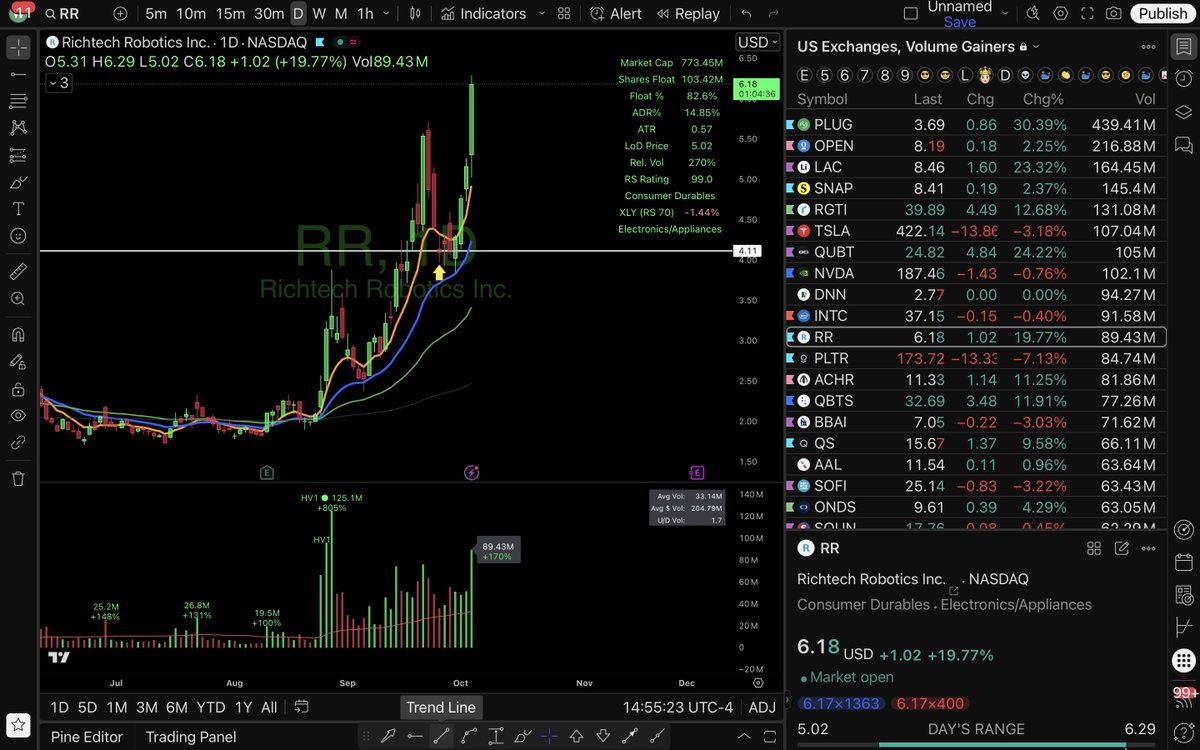1200x750 pixels.
Task: Open the alerts clock sidebar icon
Action: (1183, 79)
